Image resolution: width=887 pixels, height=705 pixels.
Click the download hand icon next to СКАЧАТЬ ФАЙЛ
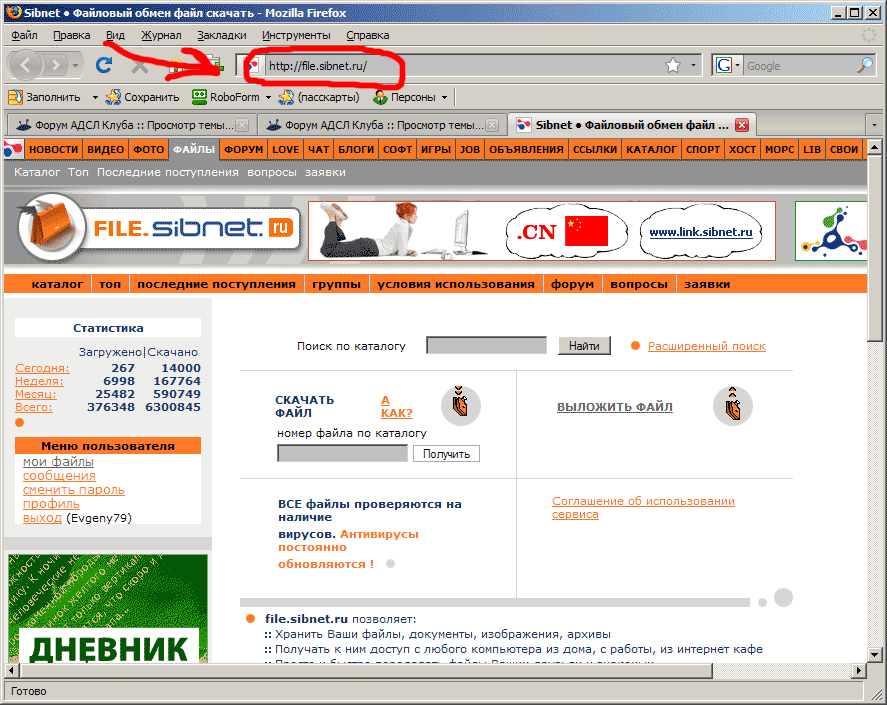460,406
